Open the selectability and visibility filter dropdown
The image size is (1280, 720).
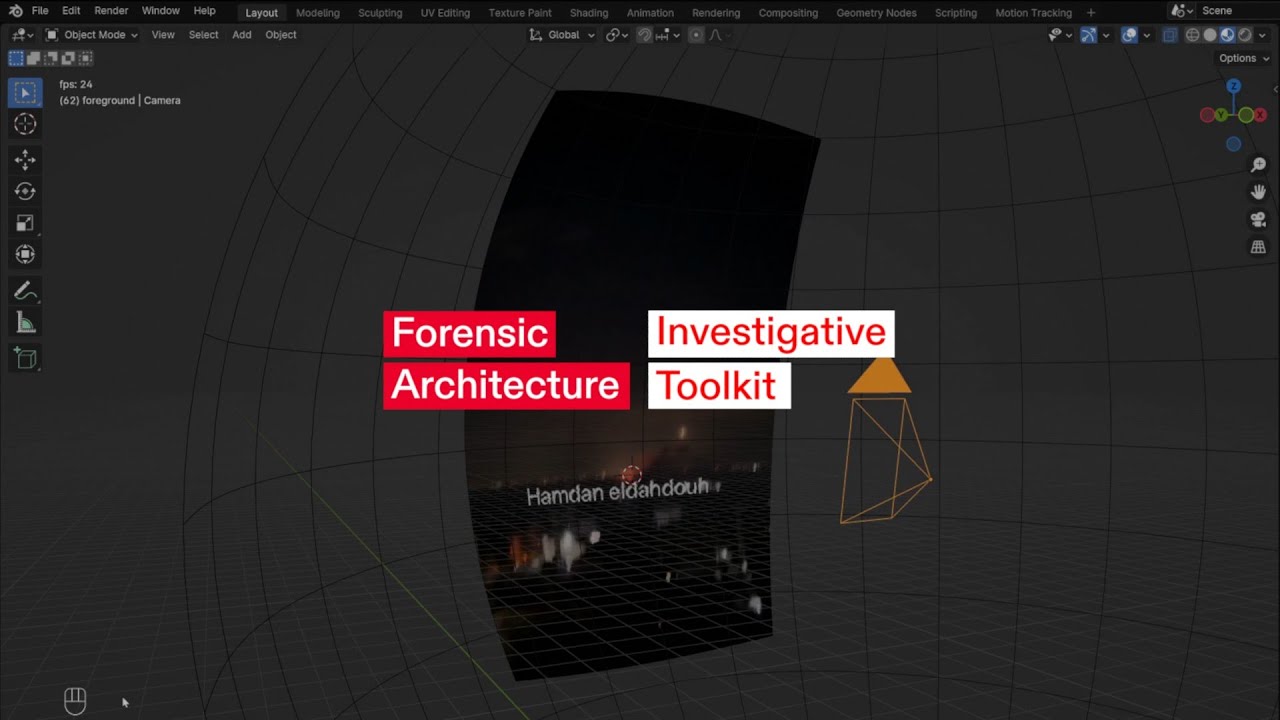pyautogui.click(x=1060, y=35)
